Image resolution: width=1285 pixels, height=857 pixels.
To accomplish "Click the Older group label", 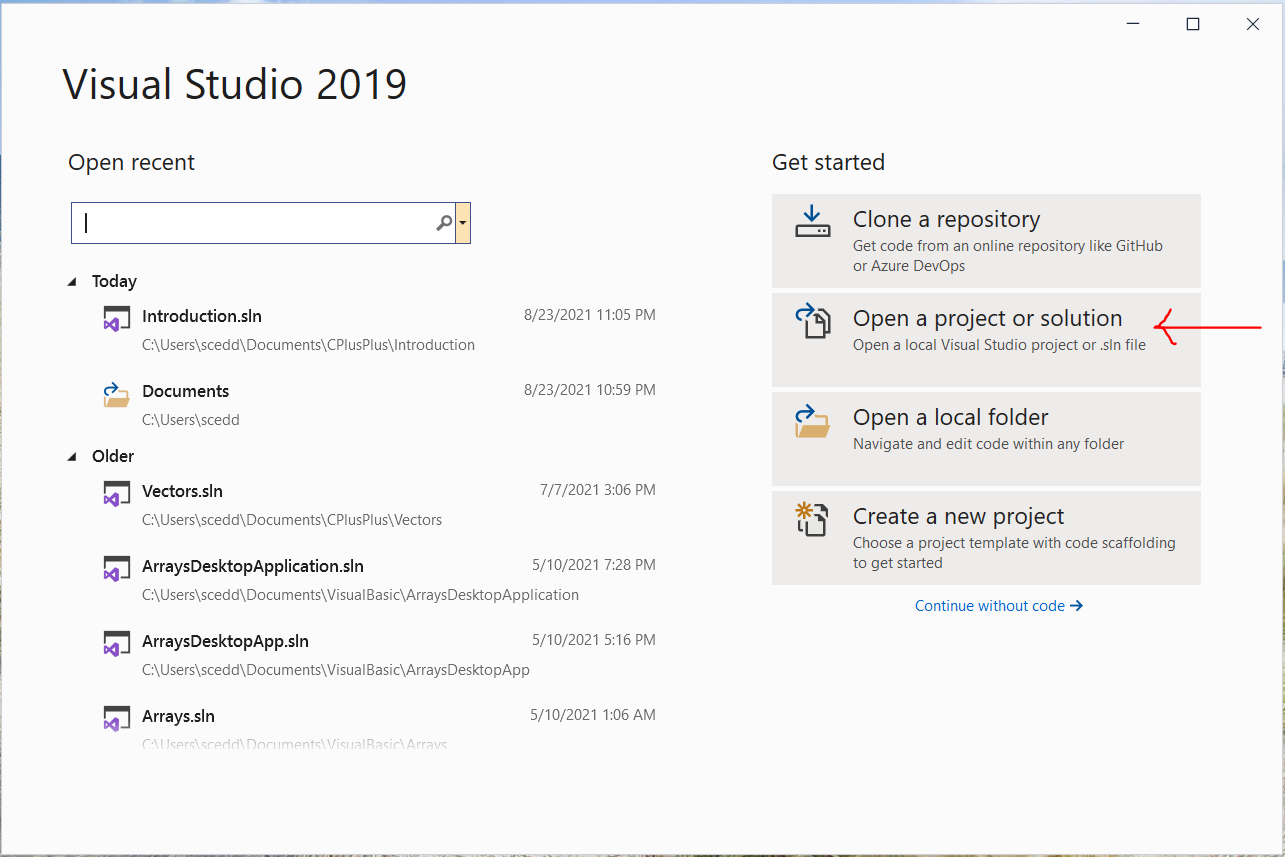I will [113, 457].
